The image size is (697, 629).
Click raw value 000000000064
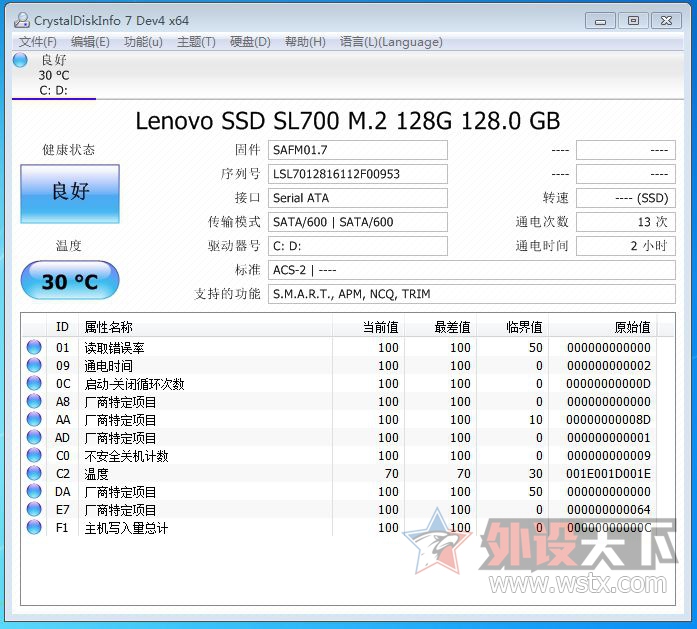[x=608, y=510]
